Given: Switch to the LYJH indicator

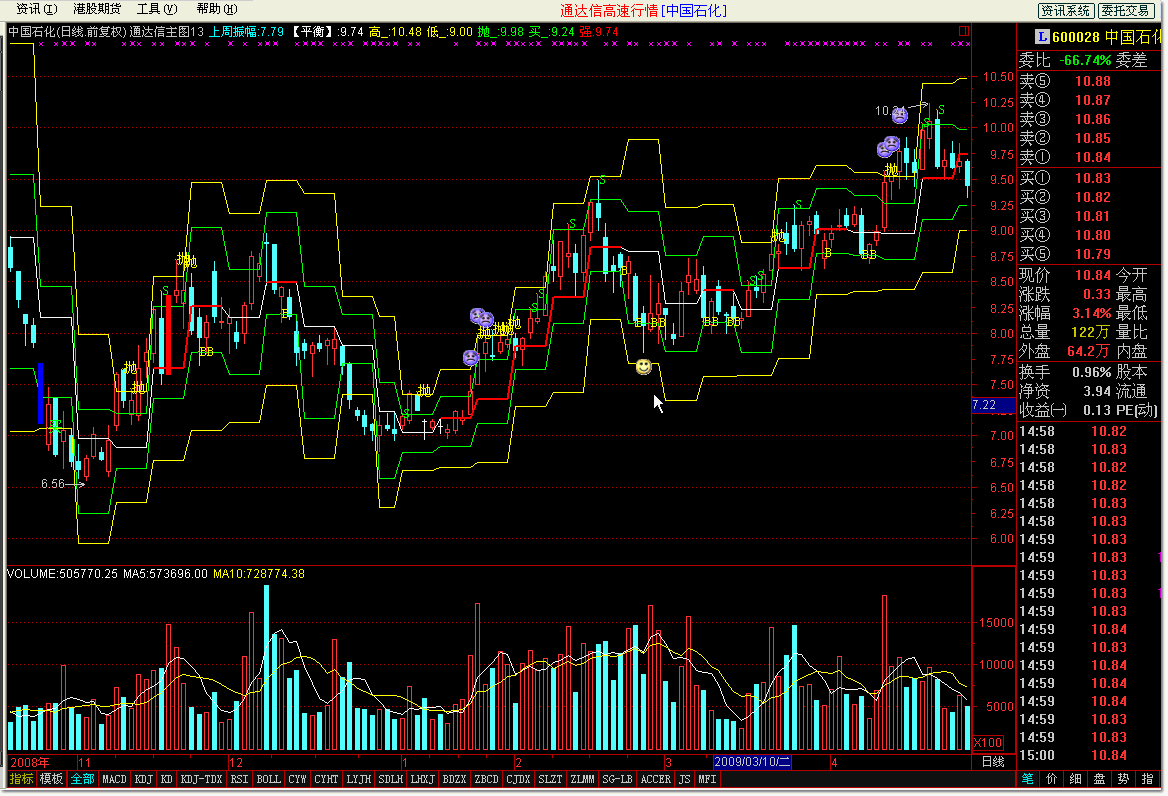Looking at the screenshot, I should [358, 779].
